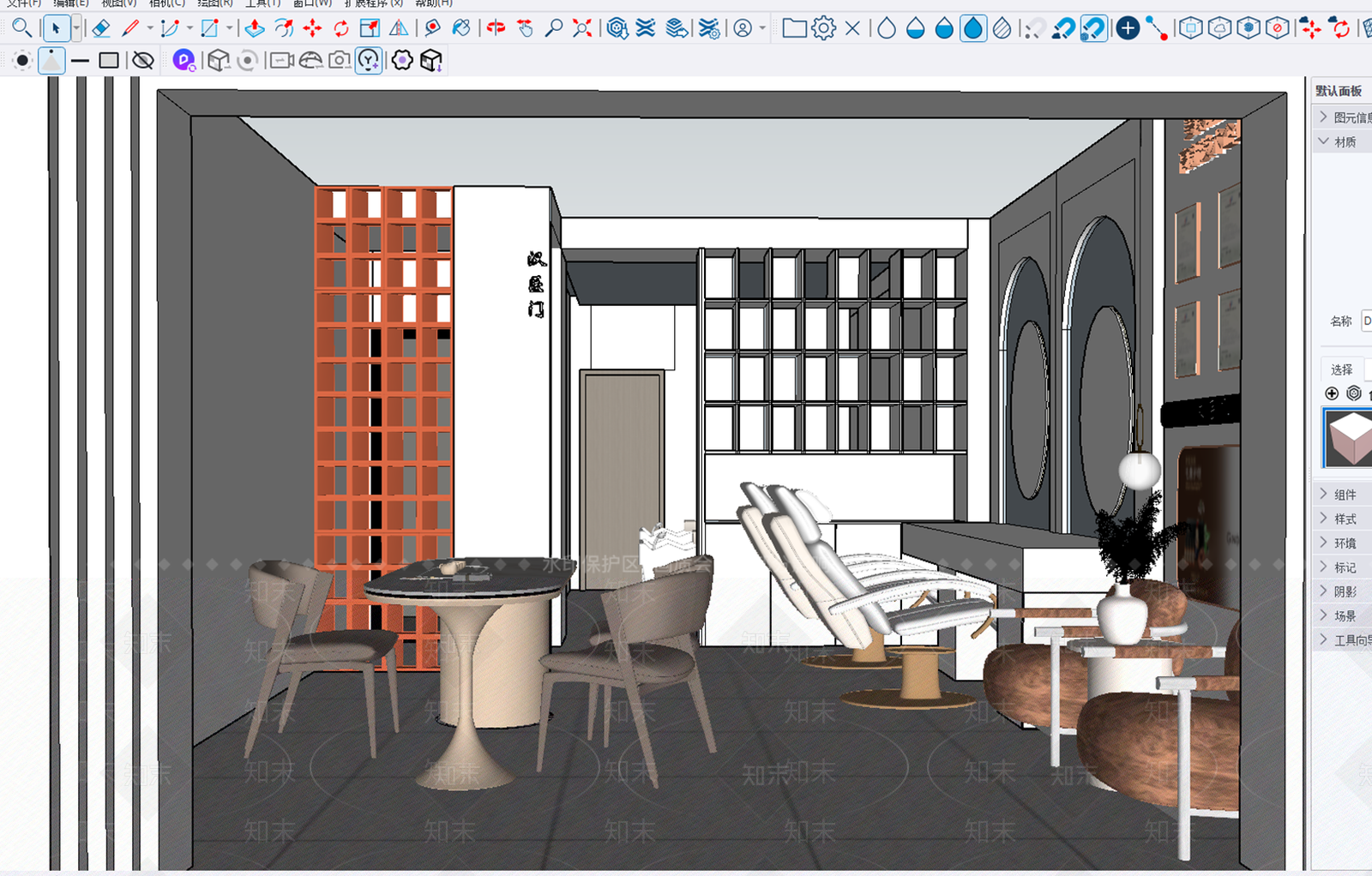The height and width of the screenshot is (876, 1372).
Task: Open the account profile dropdown
Action: [x=749, y=28]
